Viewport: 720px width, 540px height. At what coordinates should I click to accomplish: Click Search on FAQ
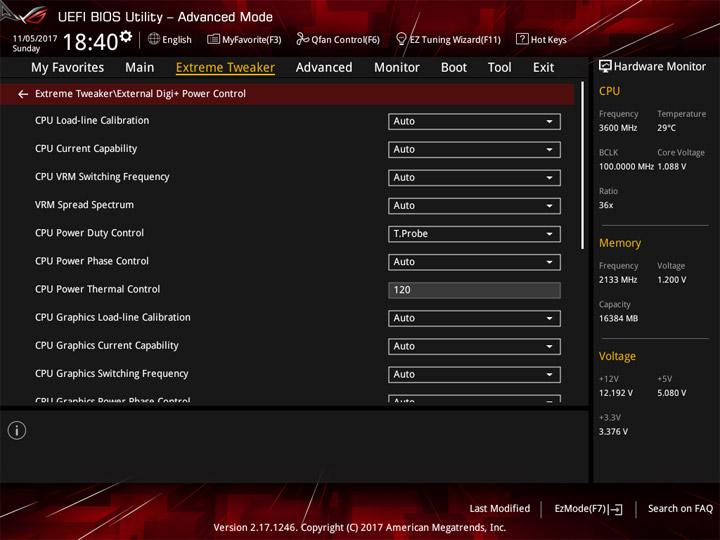pos(680,509)
